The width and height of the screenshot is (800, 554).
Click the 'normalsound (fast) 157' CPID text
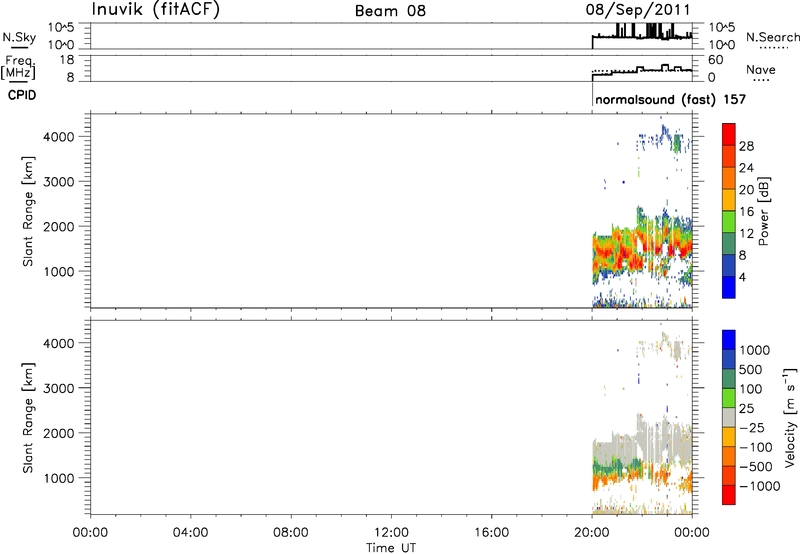(x=670, y=99)
